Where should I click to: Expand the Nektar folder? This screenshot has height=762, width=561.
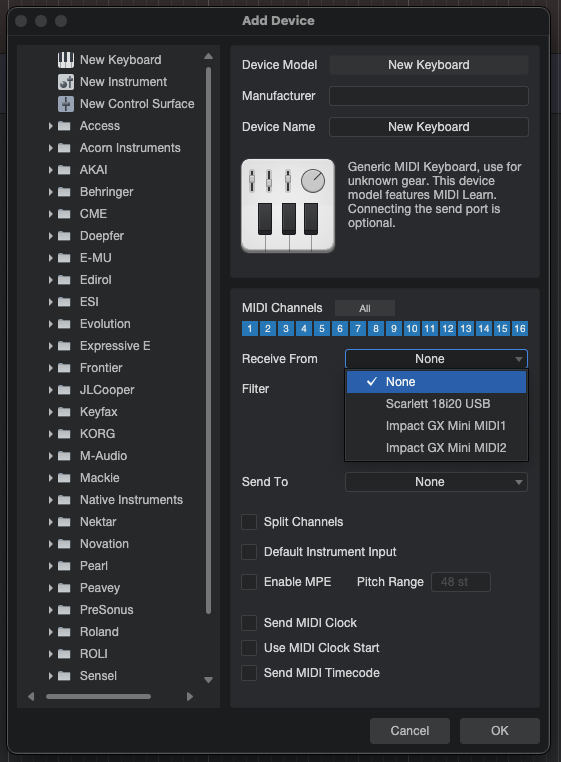(51, 522)
